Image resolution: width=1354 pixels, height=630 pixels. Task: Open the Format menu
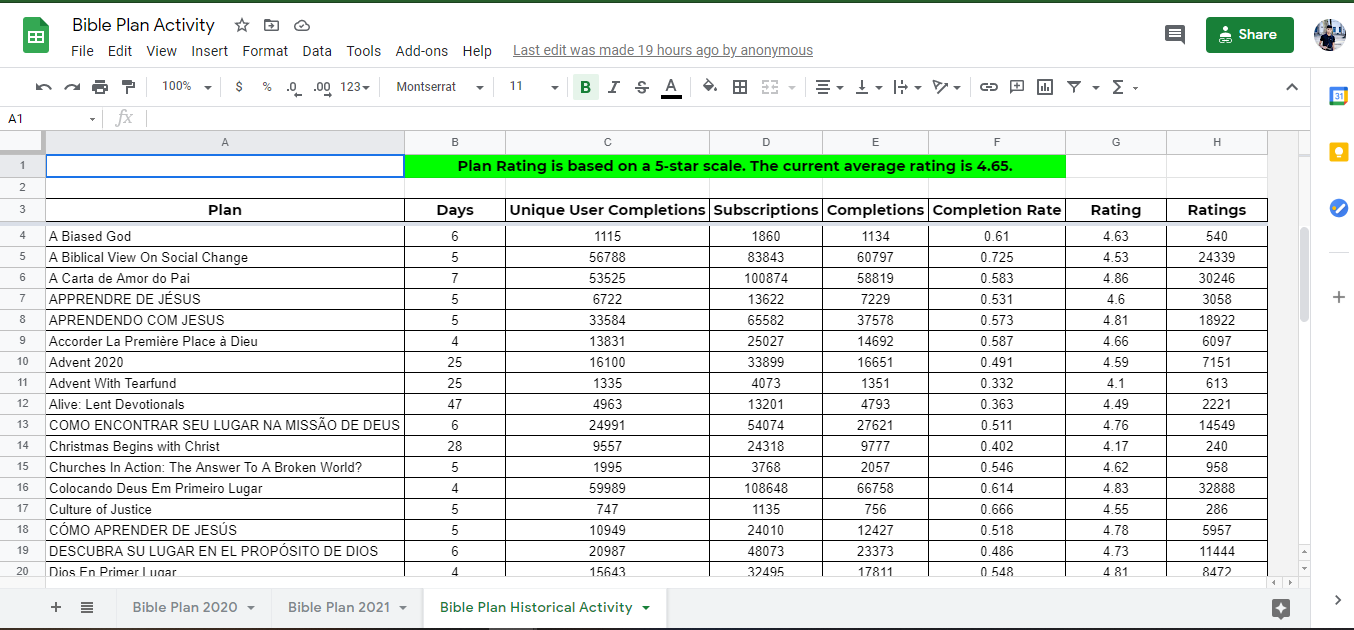pyautogui.click(x=265, y=51)
